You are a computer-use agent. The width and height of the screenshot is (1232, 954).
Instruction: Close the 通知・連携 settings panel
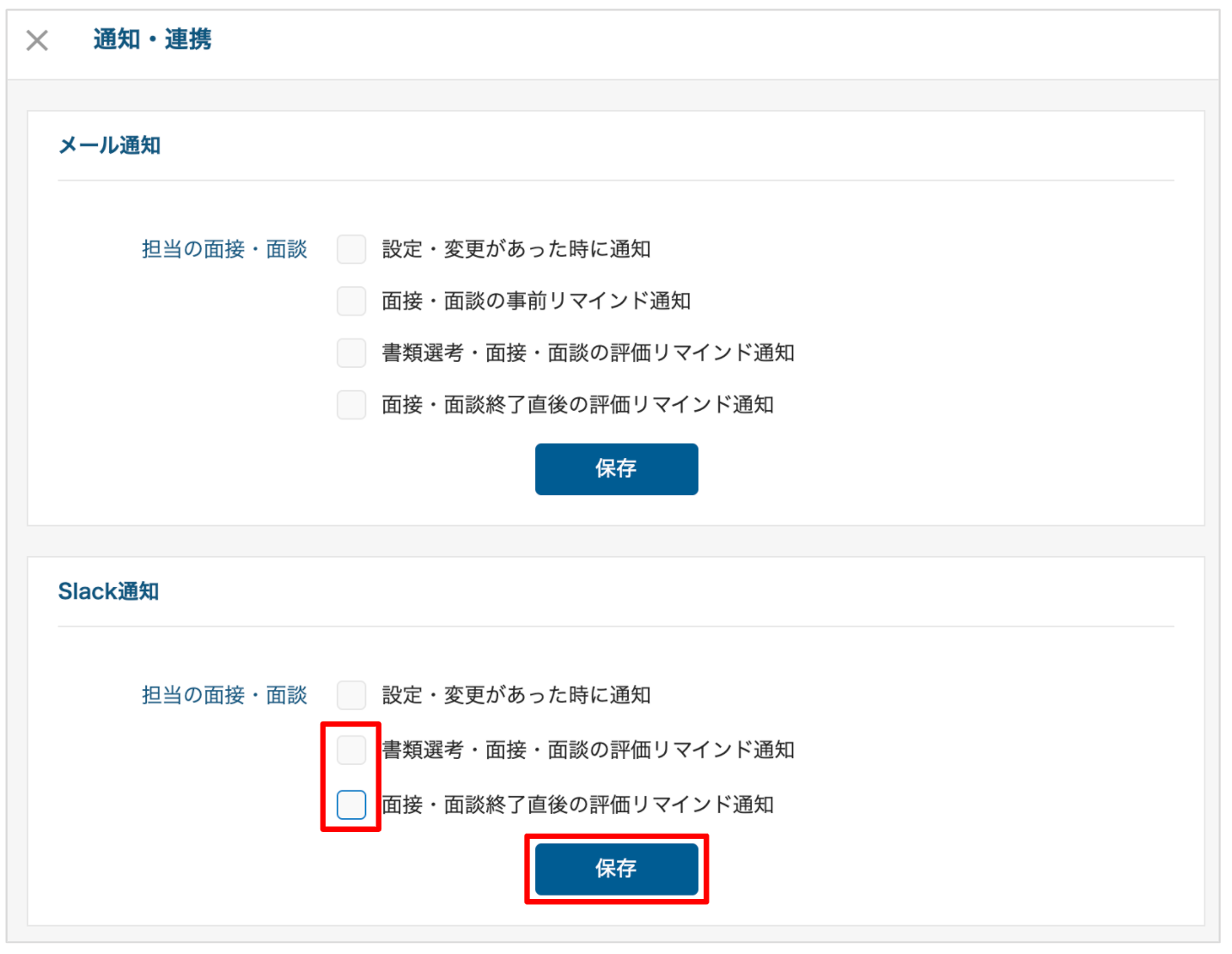coord(37,40)
